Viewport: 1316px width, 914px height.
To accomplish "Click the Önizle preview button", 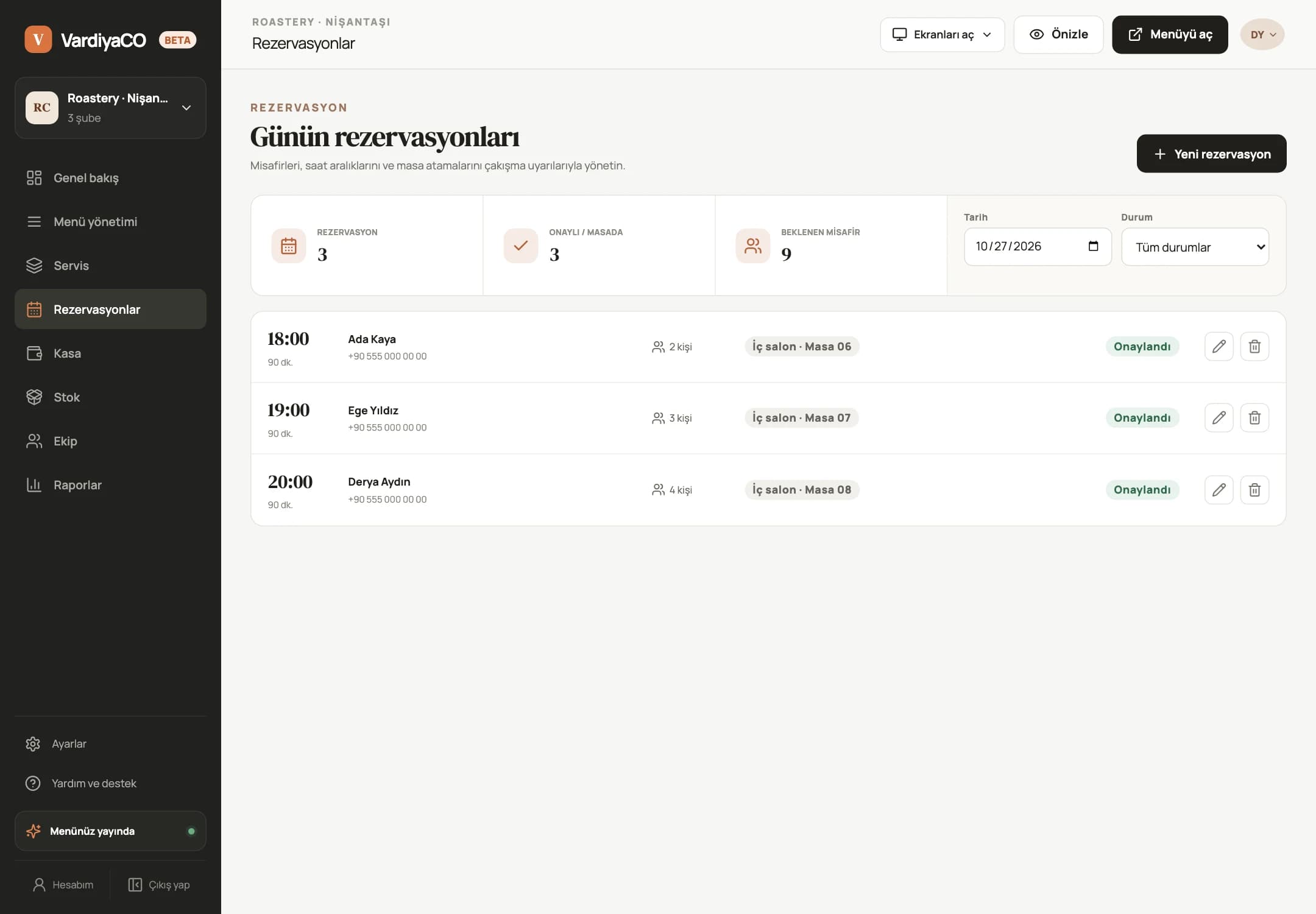I will [x=1058, y=35].
